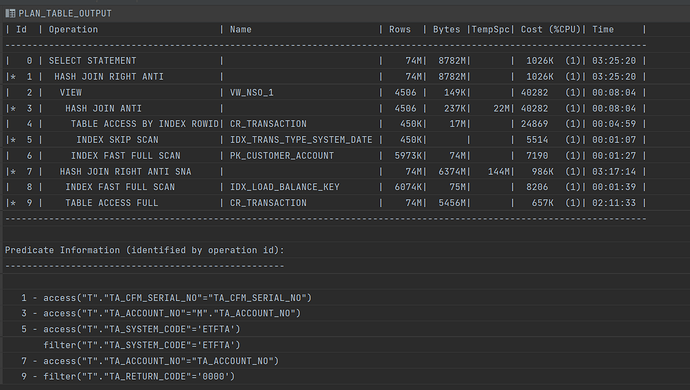Select the filter TA_SYSTEM_CODE='ETFTA' line
Viewport: 690px width, 390px height.
(x=142, y=345)
